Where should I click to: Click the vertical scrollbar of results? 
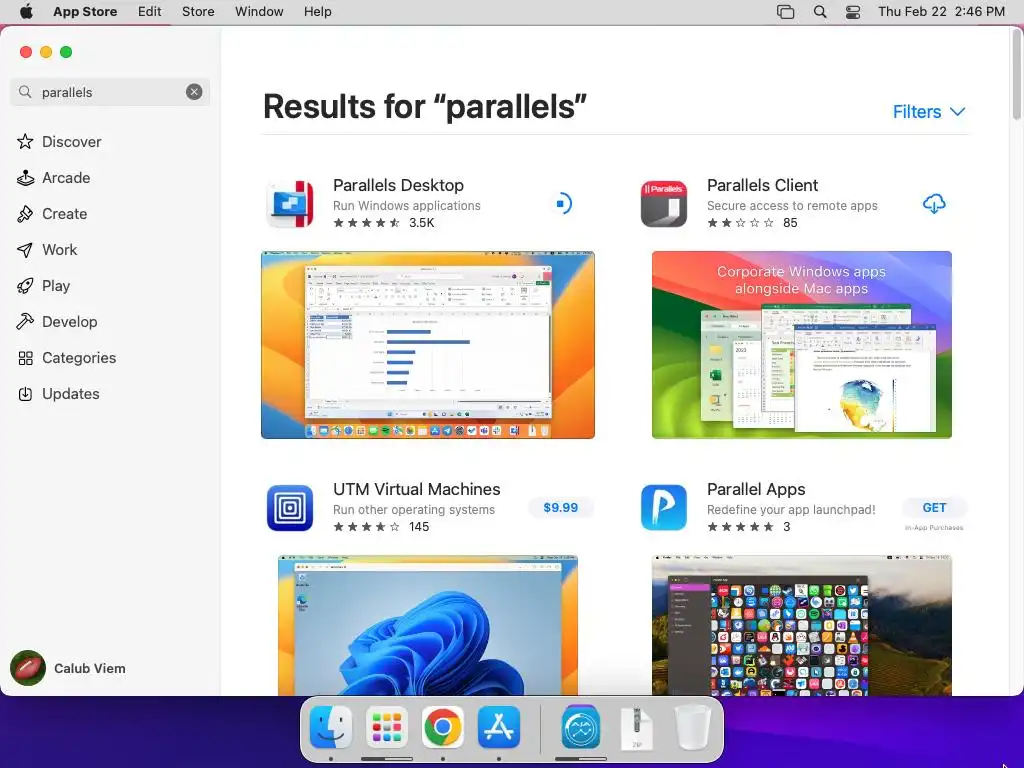[1016, 75]
